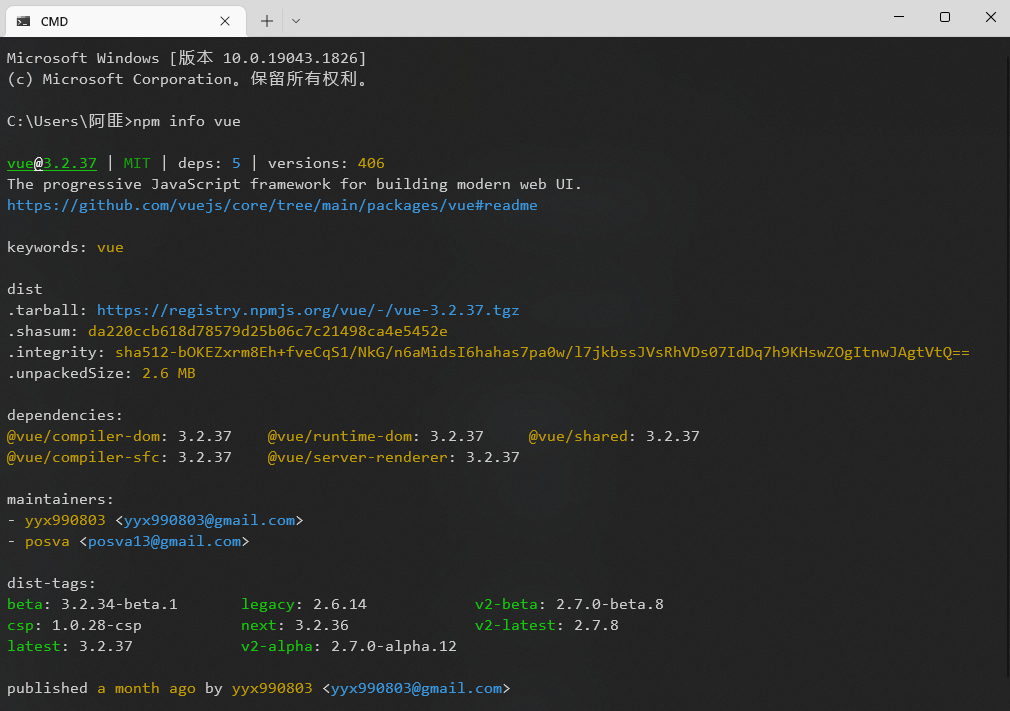This screenshot has height=711, width=1010.
Task: Click the keywords value vue
Action: 110,247
